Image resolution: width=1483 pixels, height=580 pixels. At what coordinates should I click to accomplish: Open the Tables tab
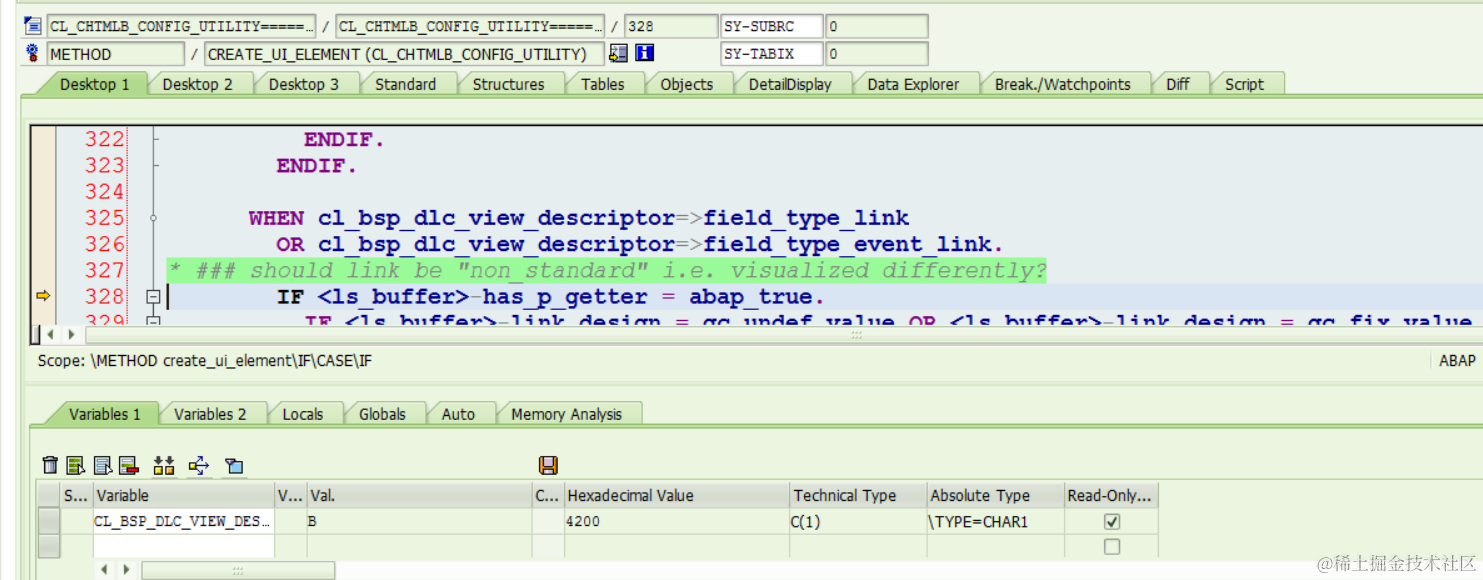(602, 84)
